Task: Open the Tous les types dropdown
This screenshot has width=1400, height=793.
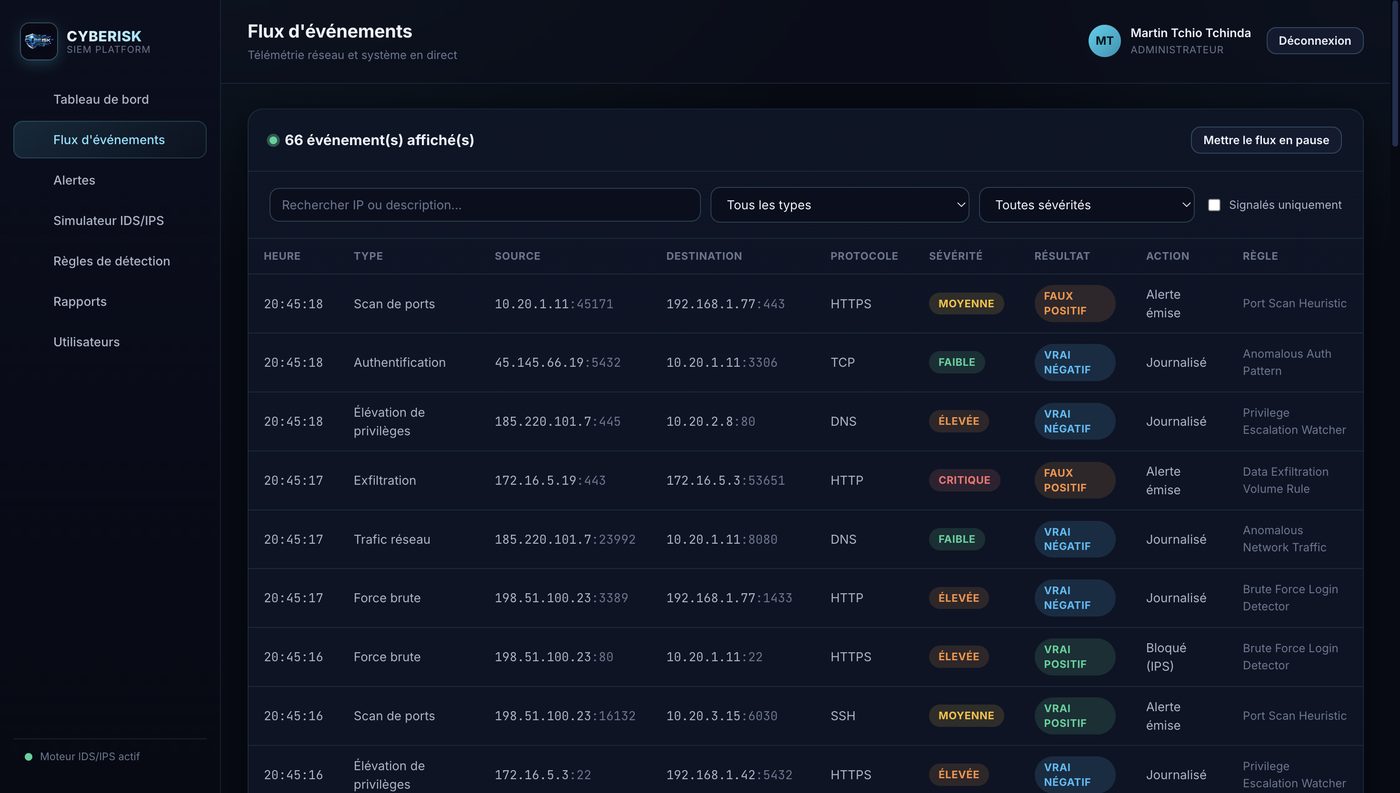Action: point(839,205)
